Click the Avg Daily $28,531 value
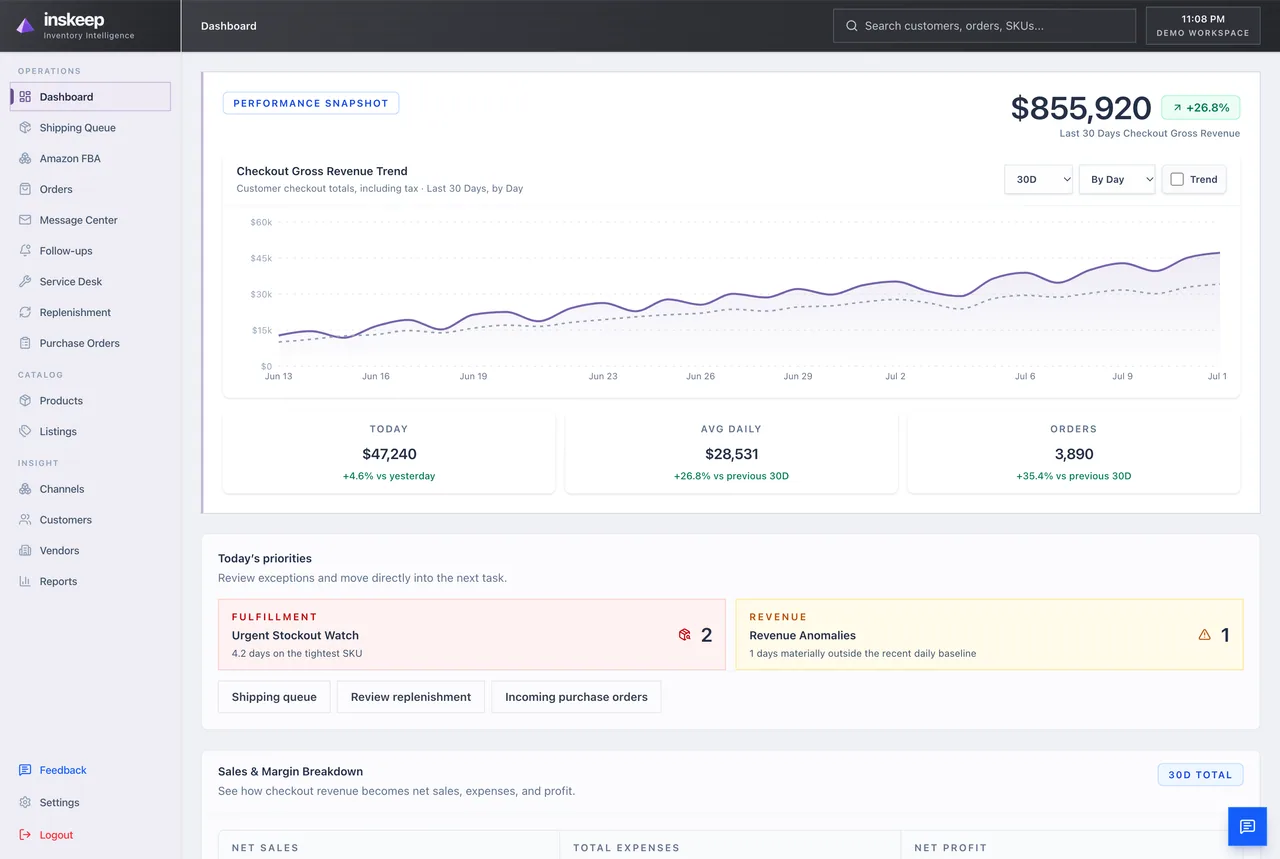Screen dimensions: 1280x859 (732, 454)
